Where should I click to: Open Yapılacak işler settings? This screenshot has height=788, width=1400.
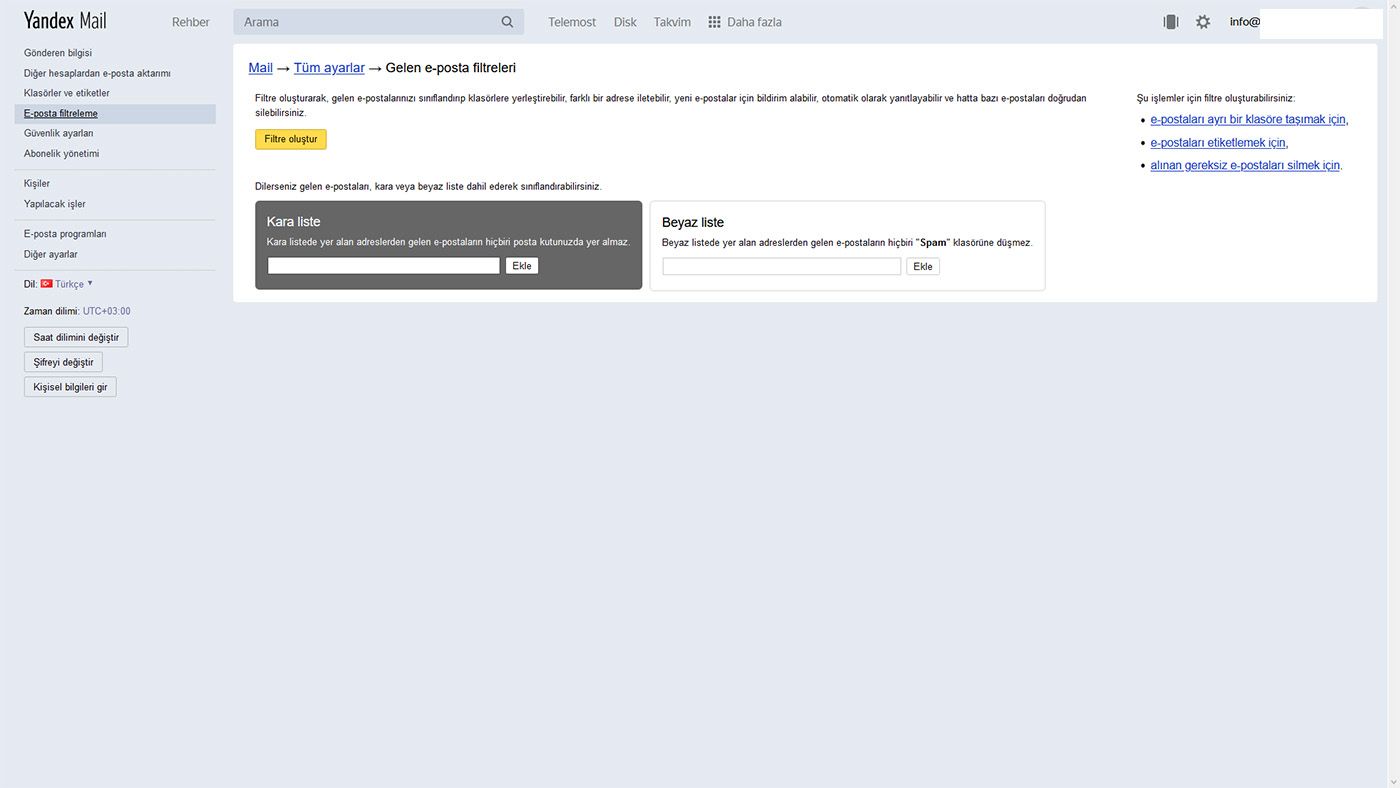pyautogui.click(x=55, y=204)
